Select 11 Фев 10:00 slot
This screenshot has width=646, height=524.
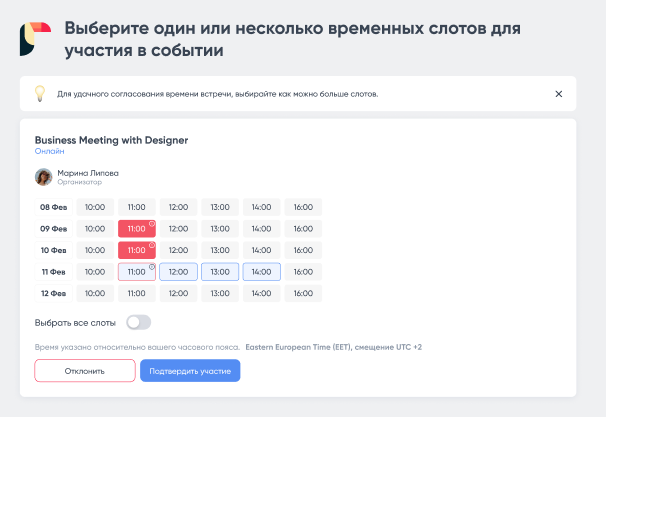pos(95,272)
